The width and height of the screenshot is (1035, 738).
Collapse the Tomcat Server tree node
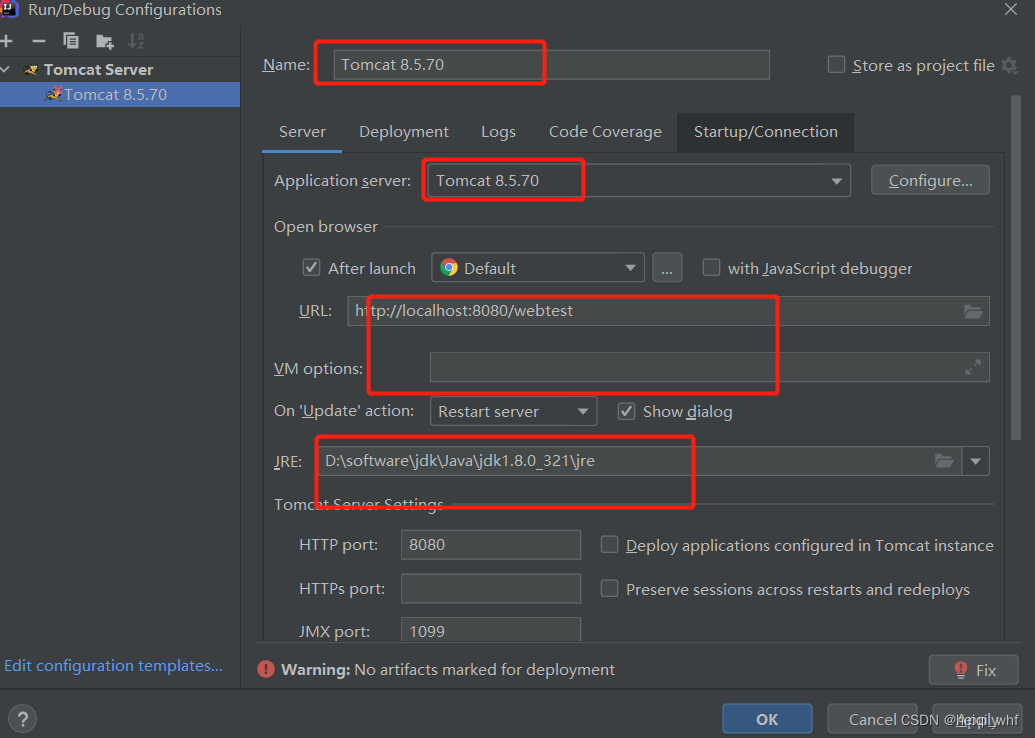tap(7, 69)
